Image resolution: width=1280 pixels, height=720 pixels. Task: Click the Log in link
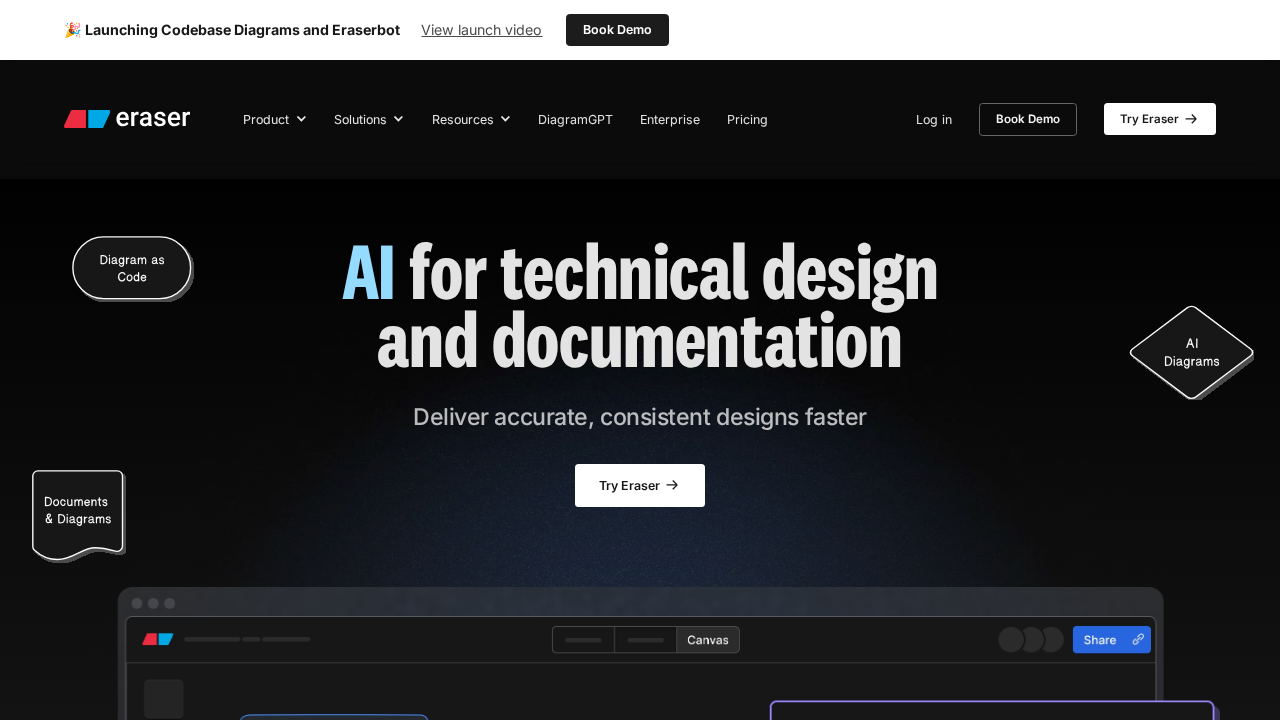pyautogui.click(x=934, y=119)
